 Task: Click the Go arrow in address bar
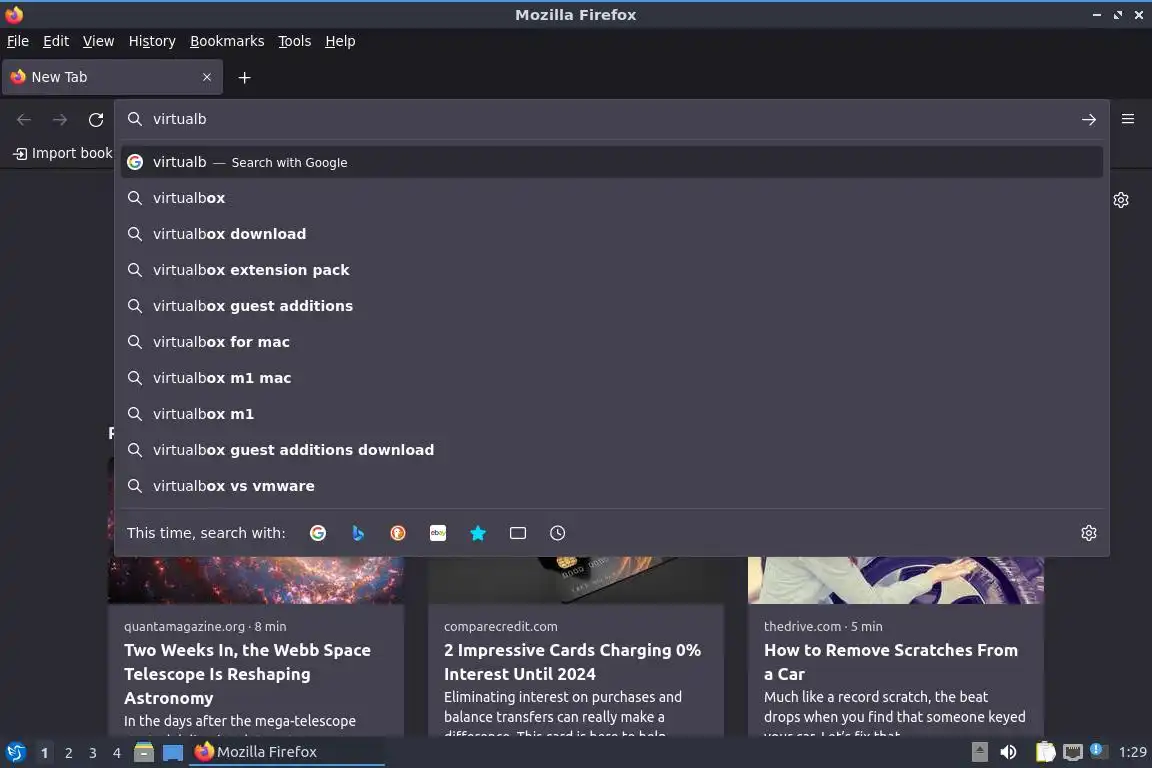1088,119
